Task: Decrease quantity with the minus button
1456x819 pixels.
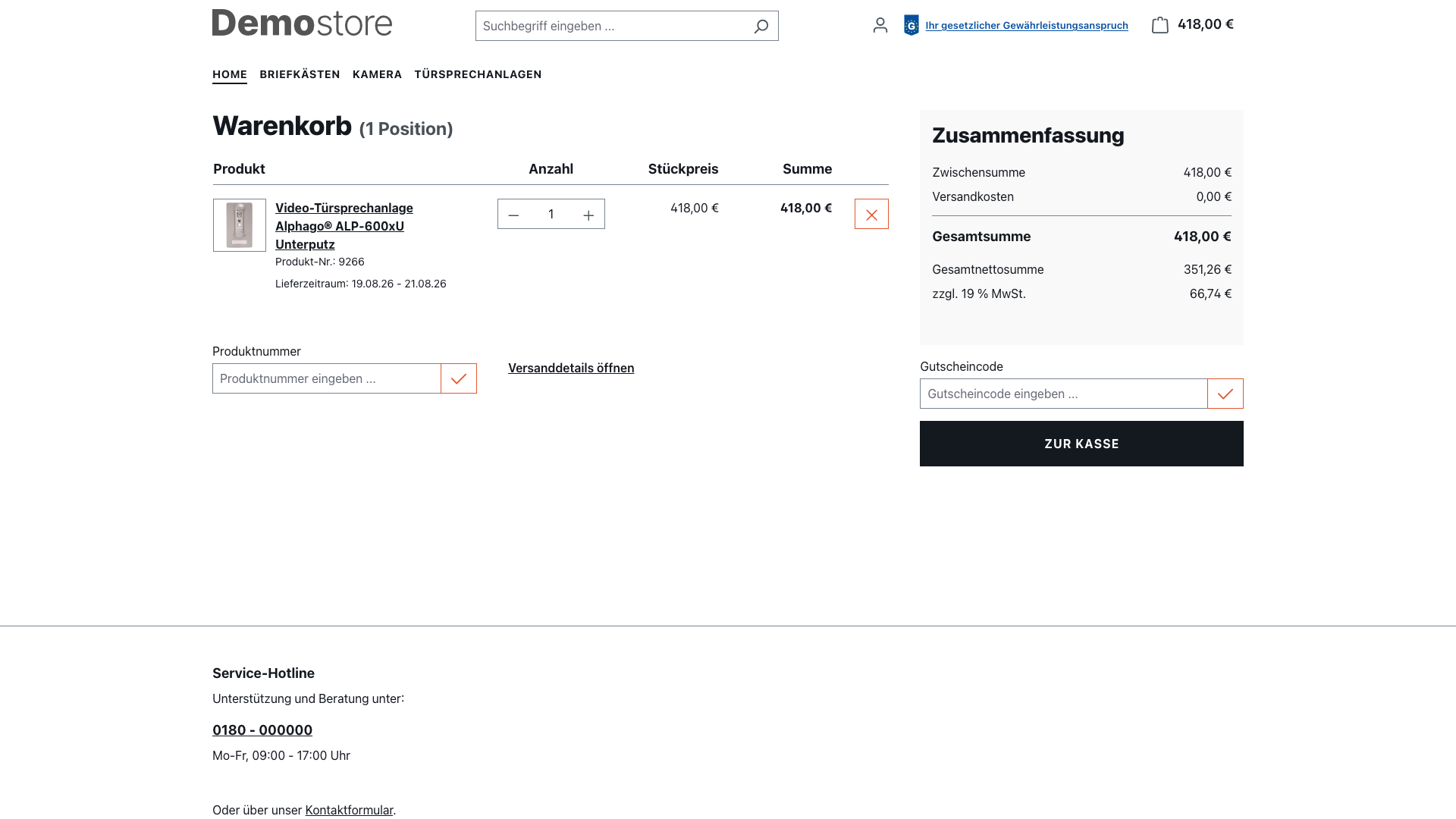Action: 513,215
